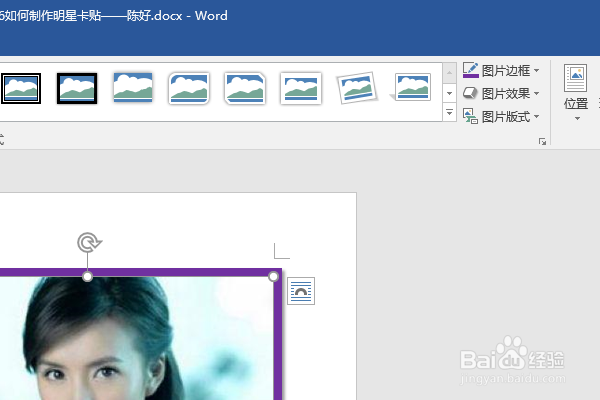Click the 图片效果 icon
The height and width of the screenshot is (400, 600).
(x=470, y=93)
